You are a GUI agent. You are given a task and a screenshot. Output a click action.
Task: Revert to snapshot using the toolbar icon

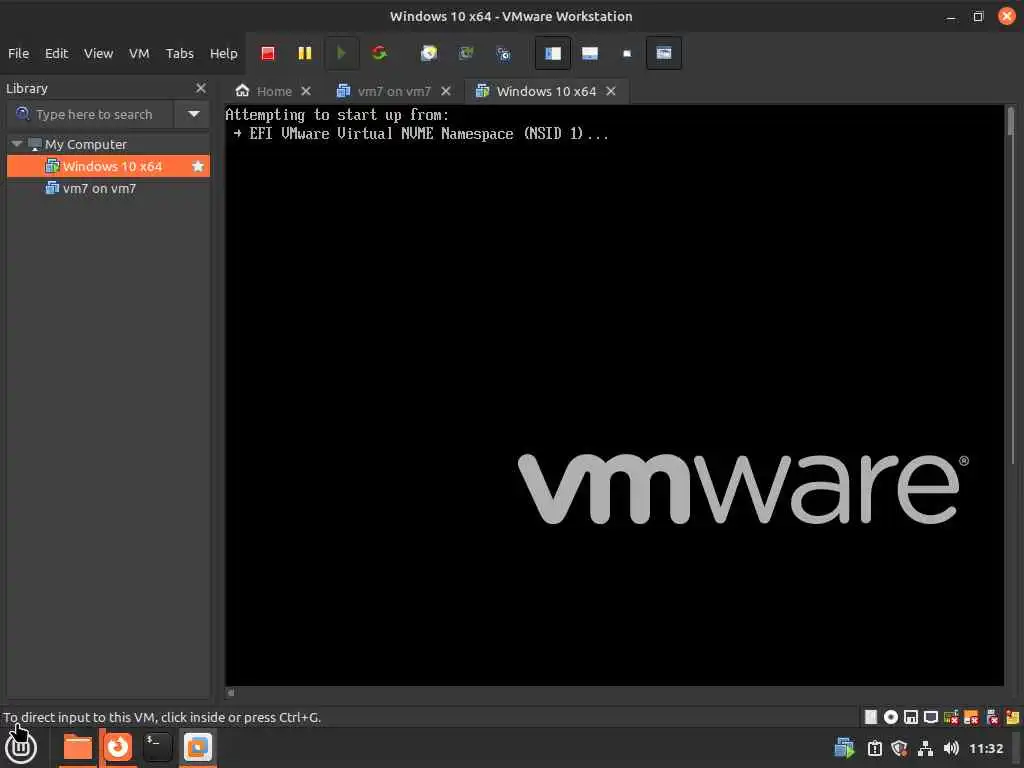click(466, 54)
